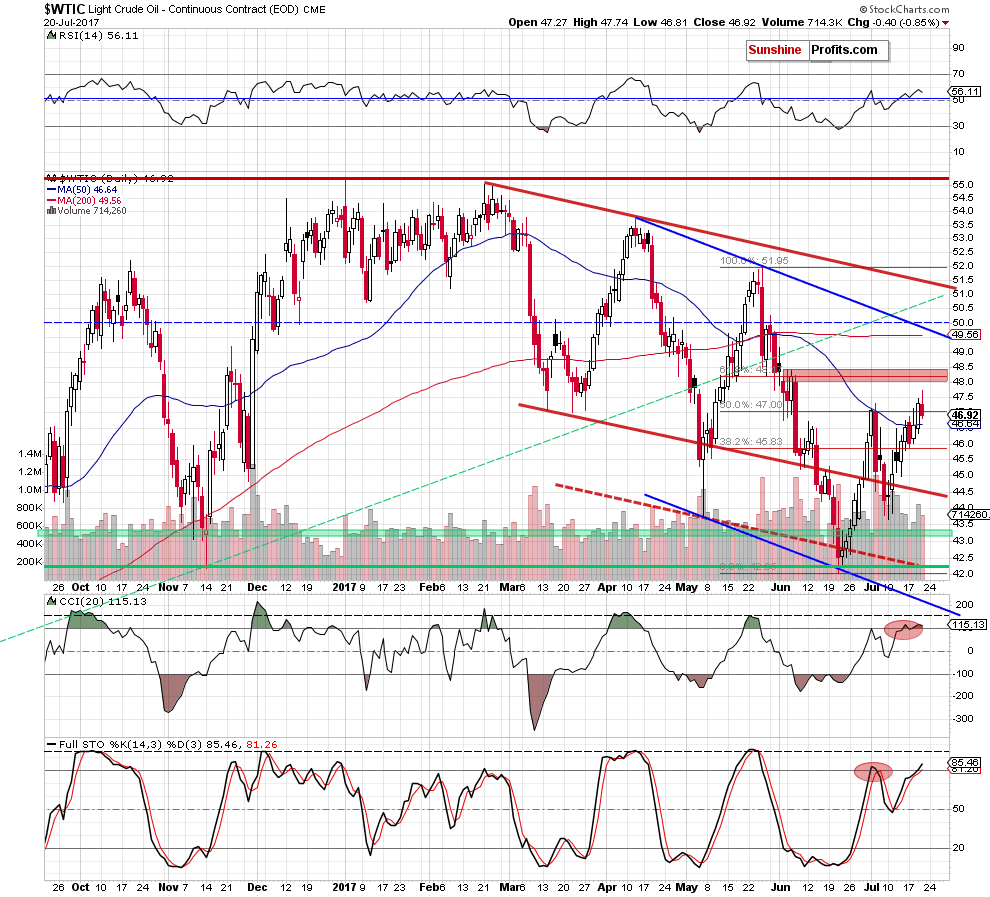Click the "20" stochastic axis label

pos(958,848)
